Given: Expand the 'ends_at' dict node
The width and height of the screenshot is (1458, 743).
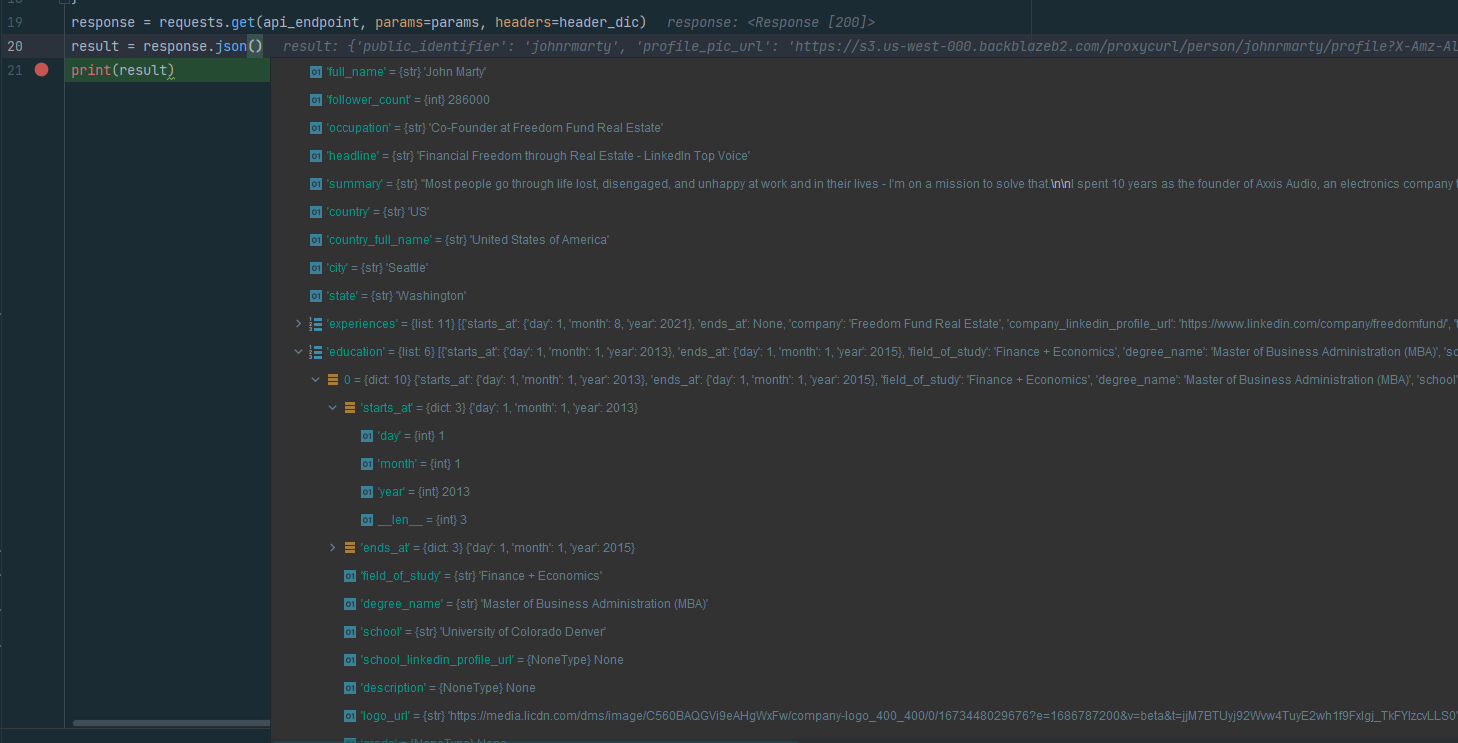Looking at the screenshot, I should click(x=333, y=548).
